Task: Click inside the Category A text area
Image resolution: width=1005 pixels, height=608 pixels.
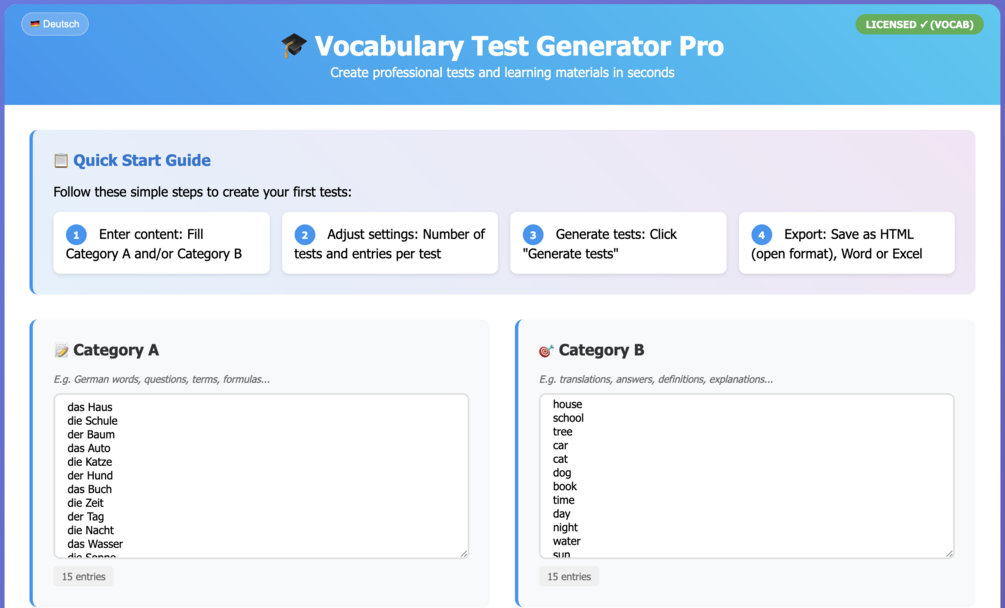Action: 261,475
